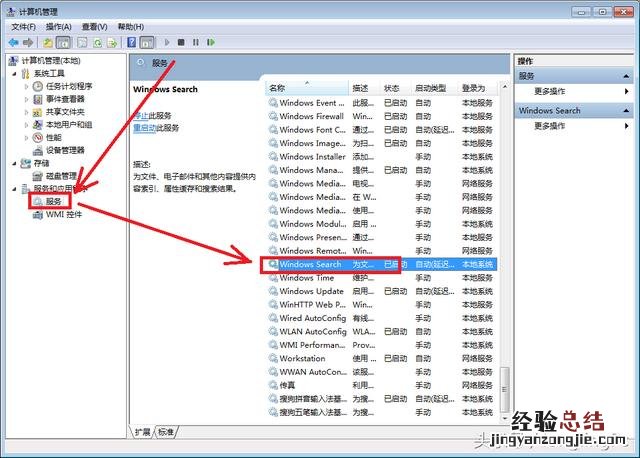Select the Windows Installer service gear icon
Viewport: 640px width, 458px height.
tap(273, 156)
